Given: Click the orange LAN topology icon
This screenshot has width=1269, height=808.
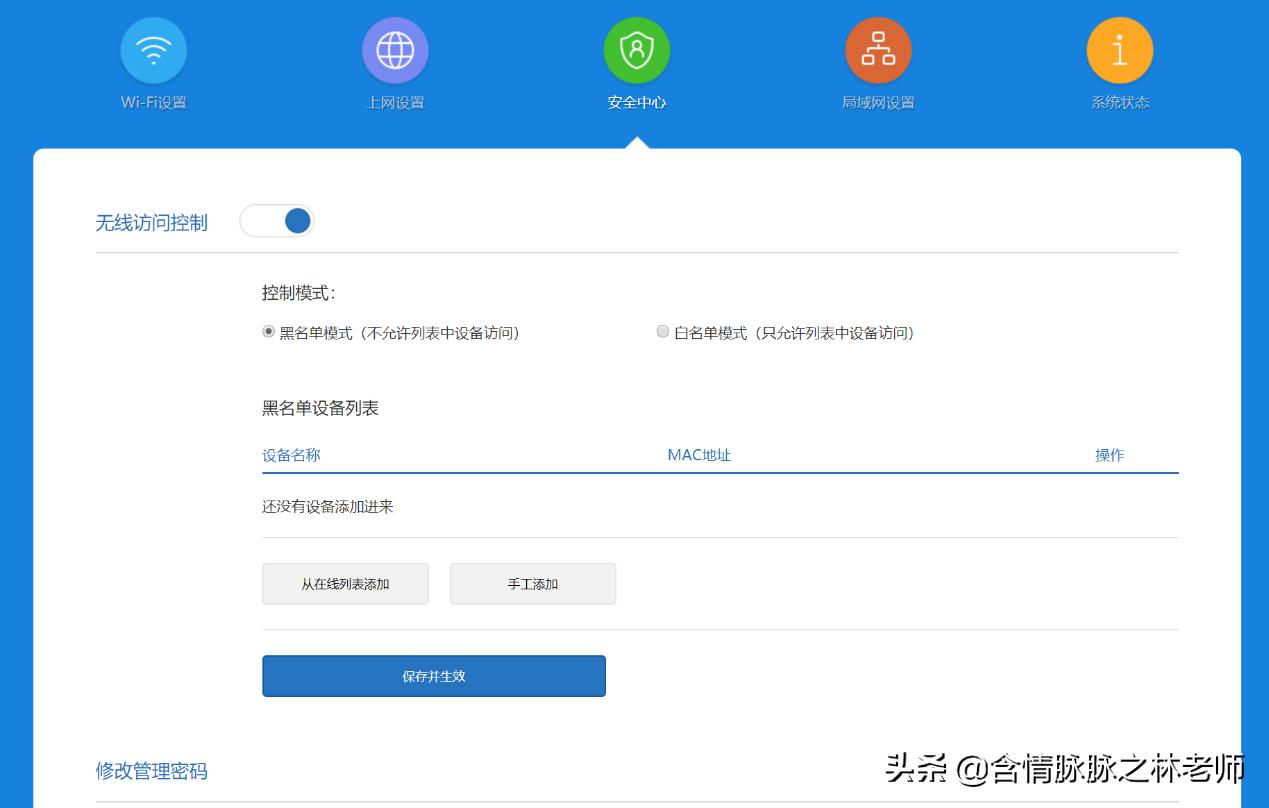Looking at the screenshot, I should pos(878,48).
